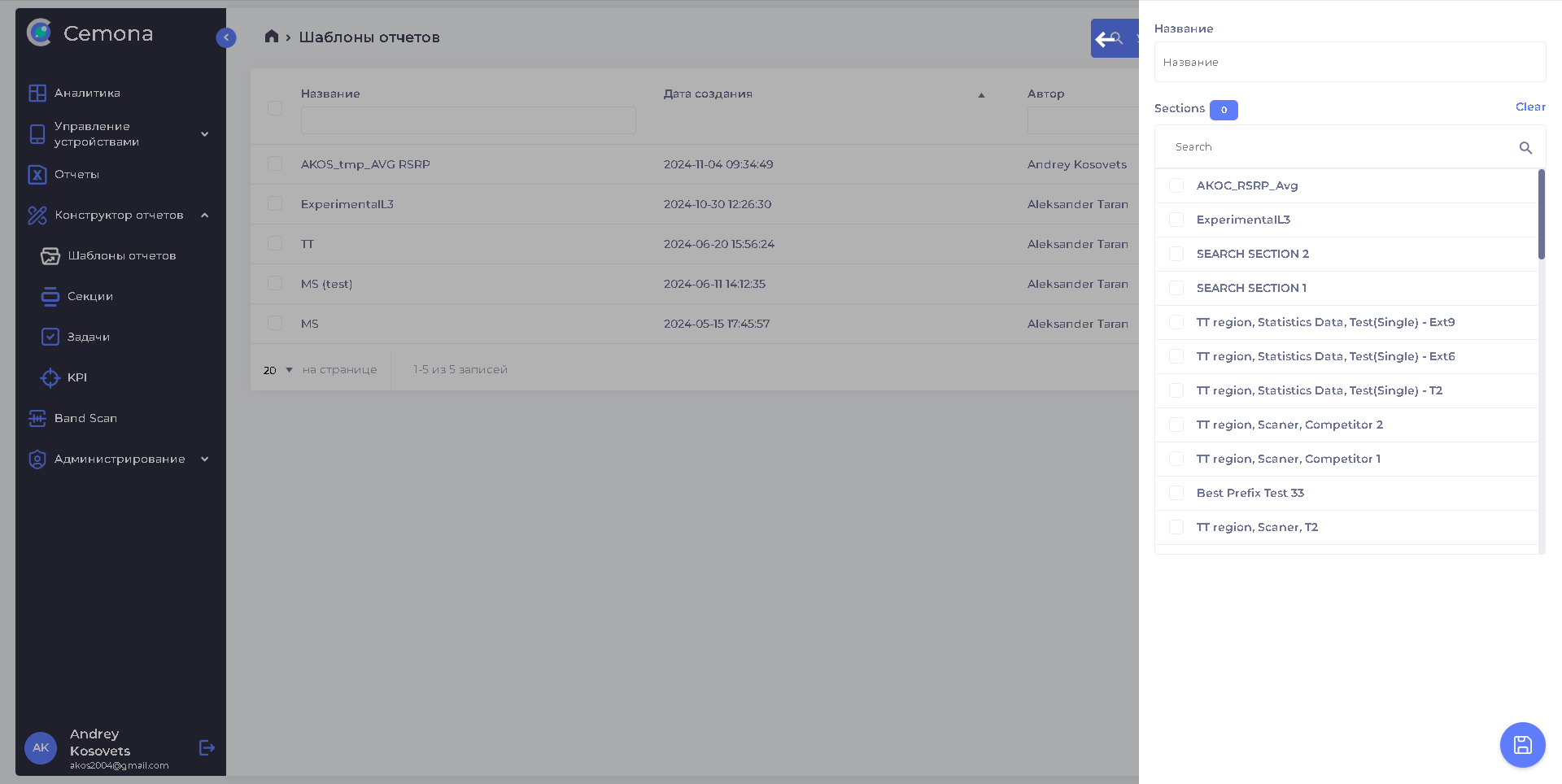Click the floating save disk icon
The width and height of the screenshot is (1562, 784).
[1522, 744]
